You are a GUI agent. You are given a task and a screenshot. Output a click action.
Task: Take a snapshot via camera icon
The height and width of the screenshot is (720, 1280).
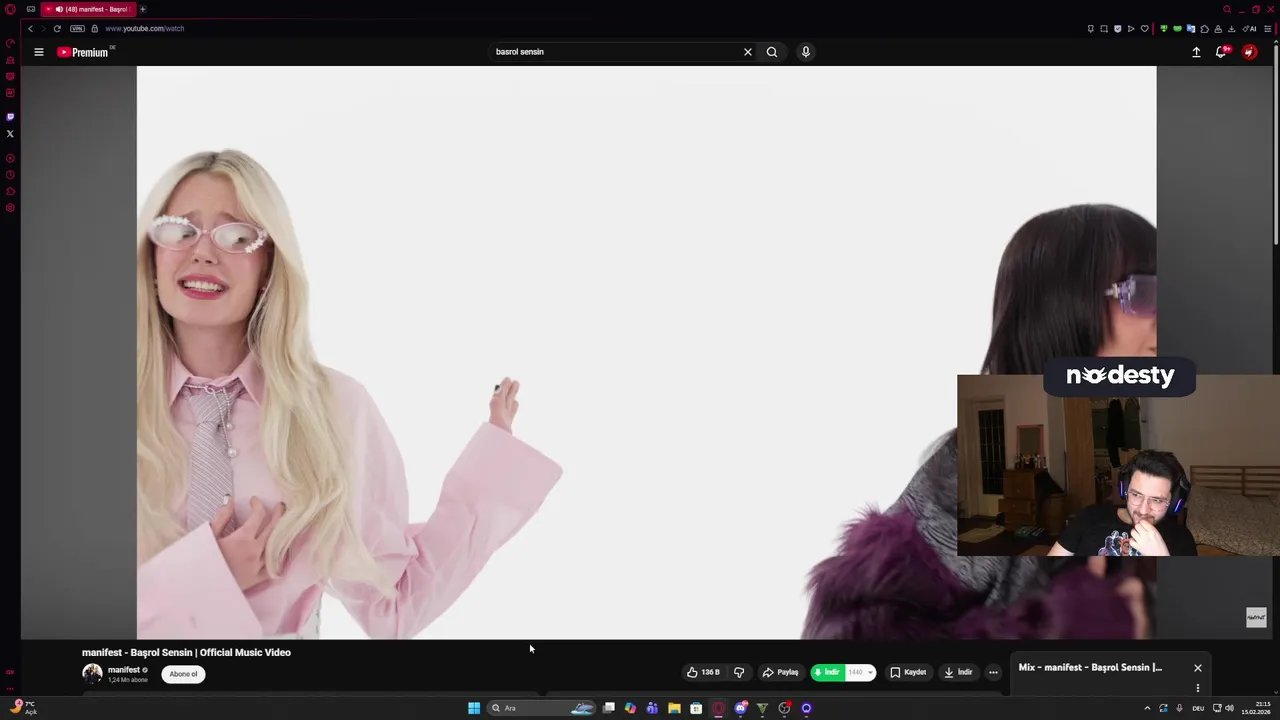[x=1104, y=28]
